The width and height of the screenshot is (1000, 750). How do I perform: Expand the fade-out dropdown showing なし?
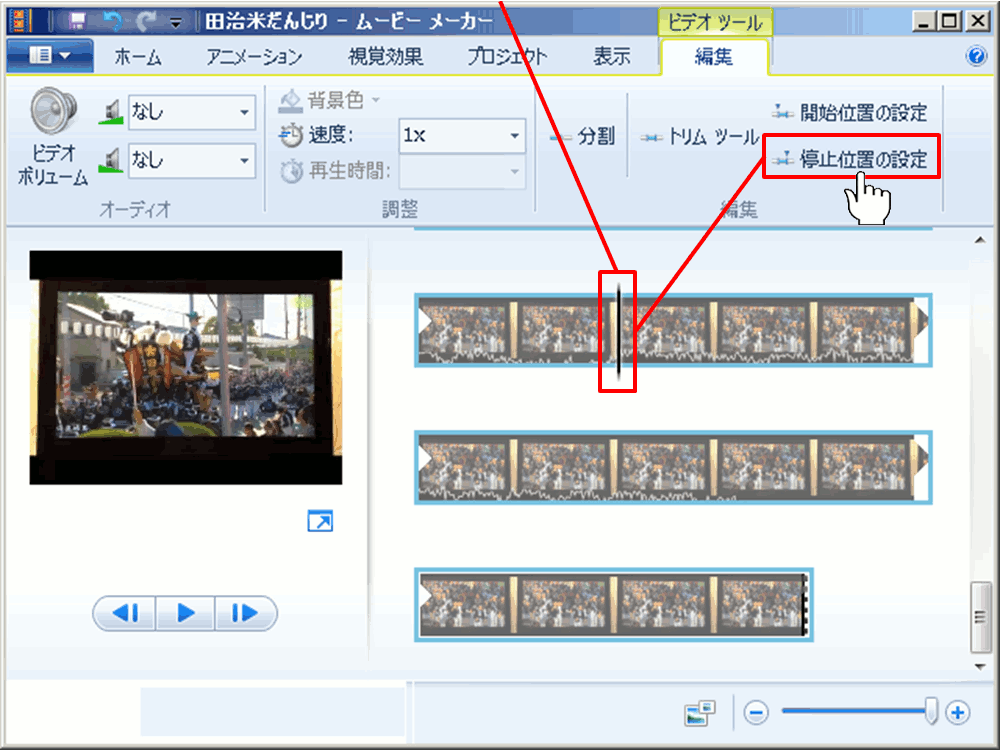click(x=244, y=160)
